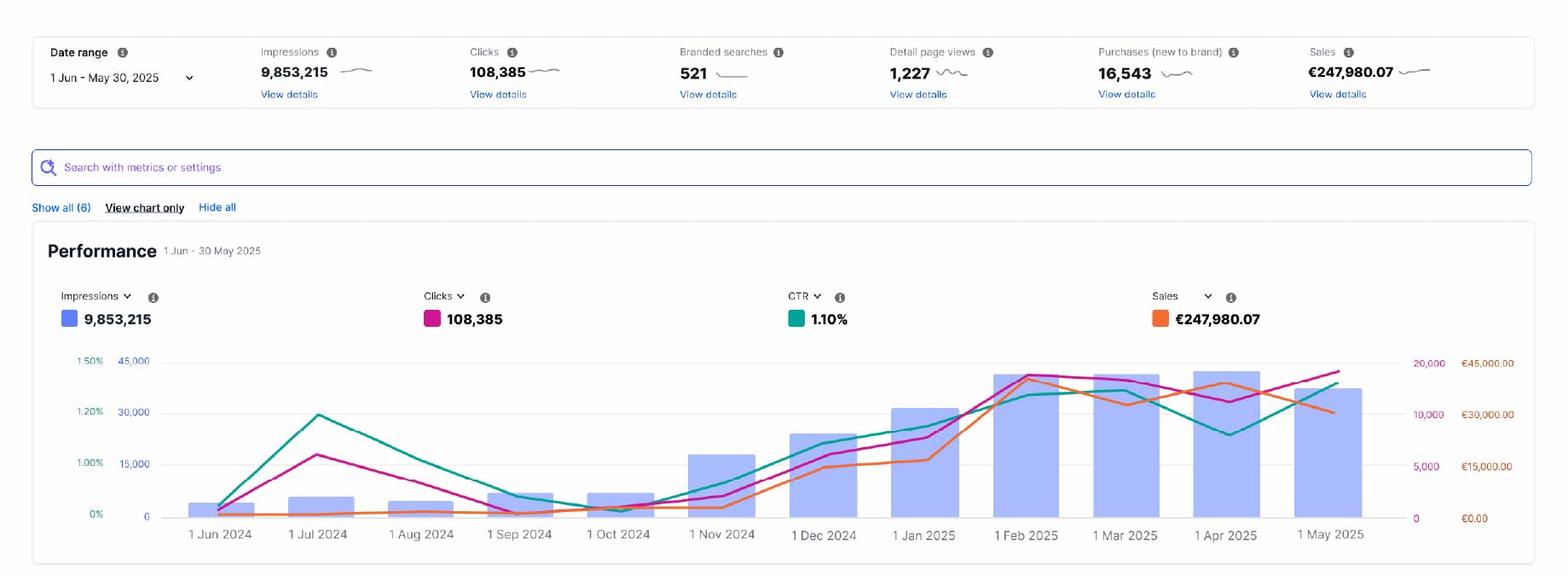This screenshot has width=1568, height=576.
Task: Click the 1 Apr 2025 impressions bar
Action: [x=1226, y=444]
